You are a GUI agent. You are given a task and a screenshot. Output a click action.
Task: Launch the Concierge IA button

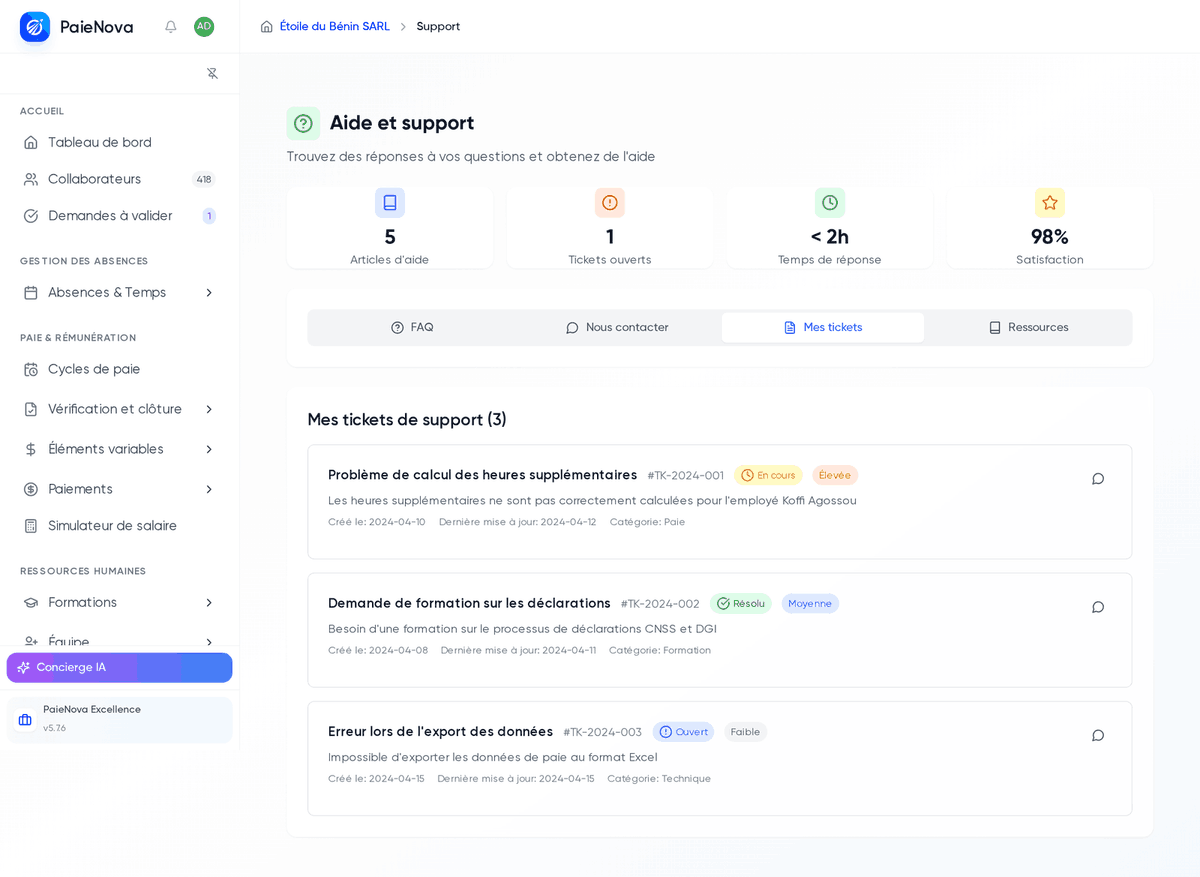pos(120,668)
